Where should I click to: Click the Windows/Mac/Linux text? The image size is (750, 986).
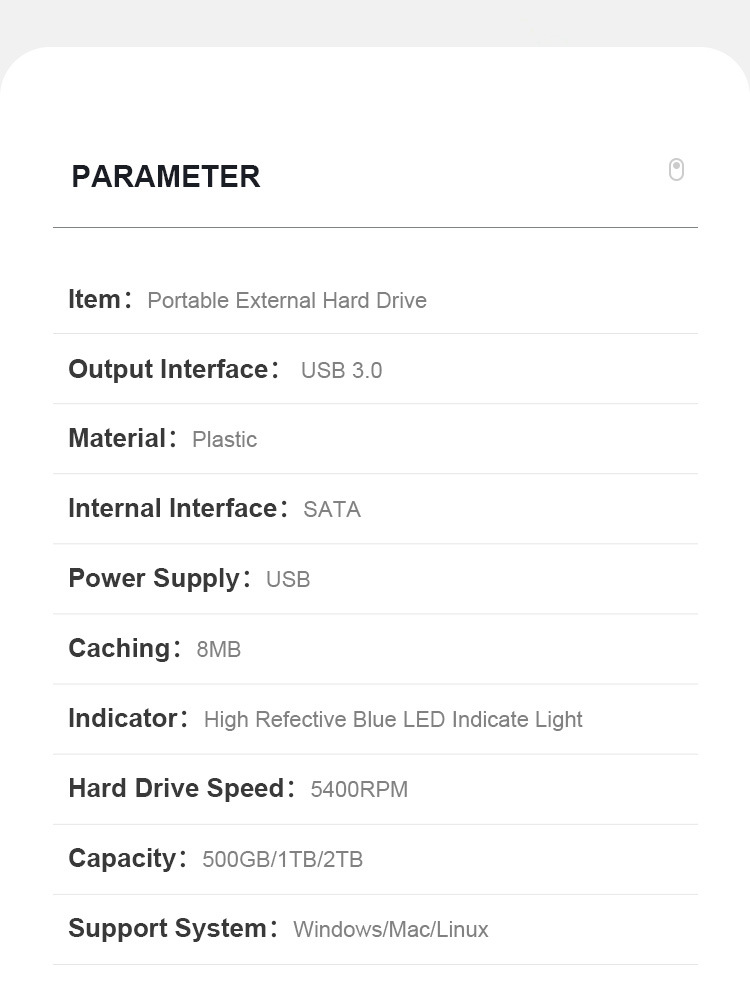click(391, 930)
